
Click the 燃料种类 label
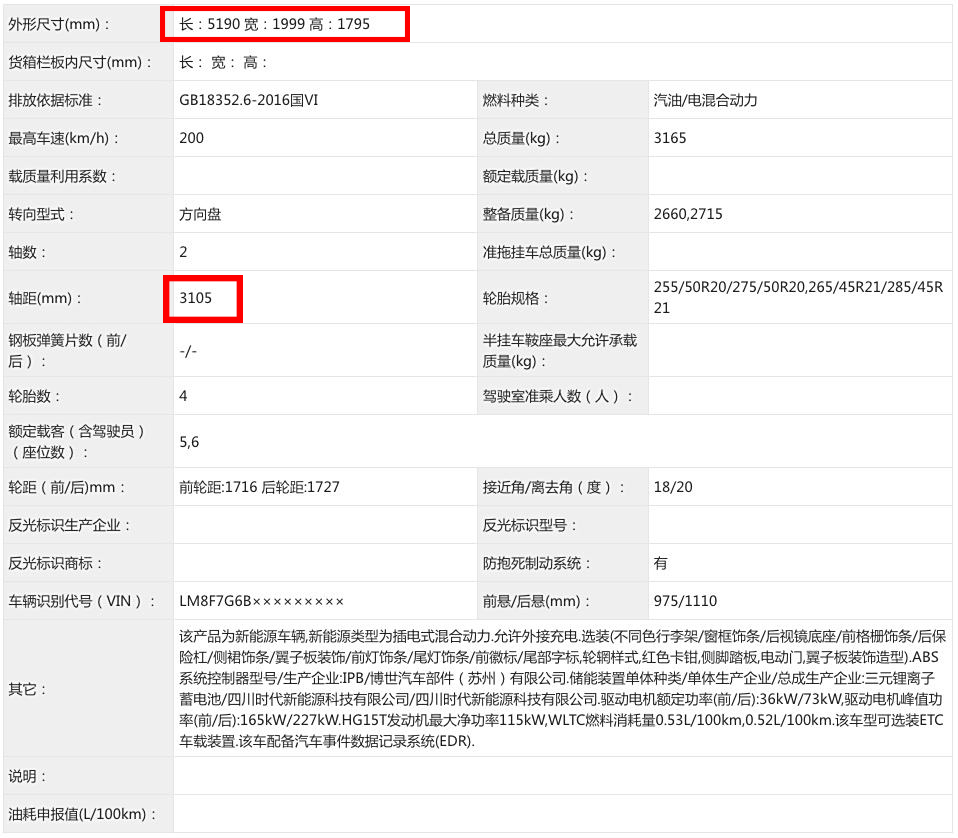[x=515, y=100]
